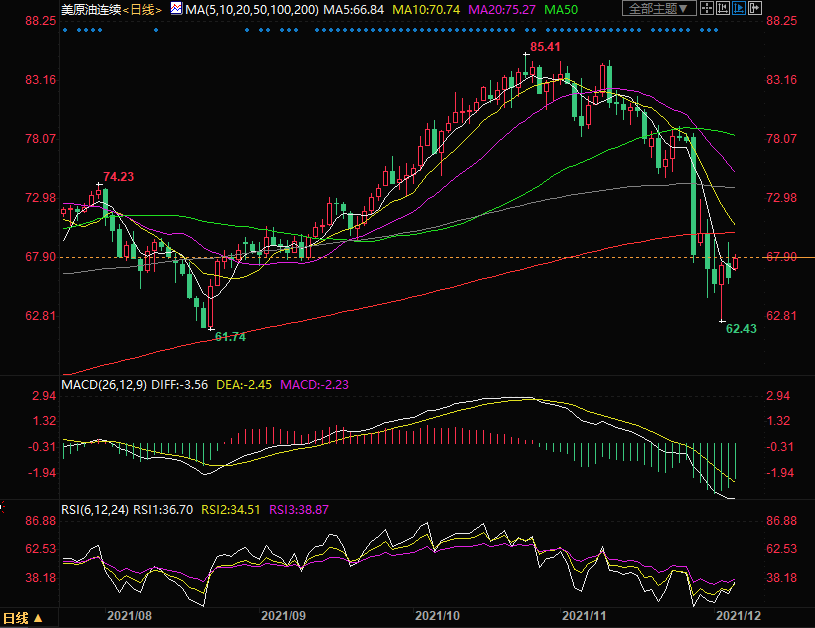The width and height of the screenshot is (815, 628).
Task: Click the 2021/10 date on time axis
Action: (436, 617)
